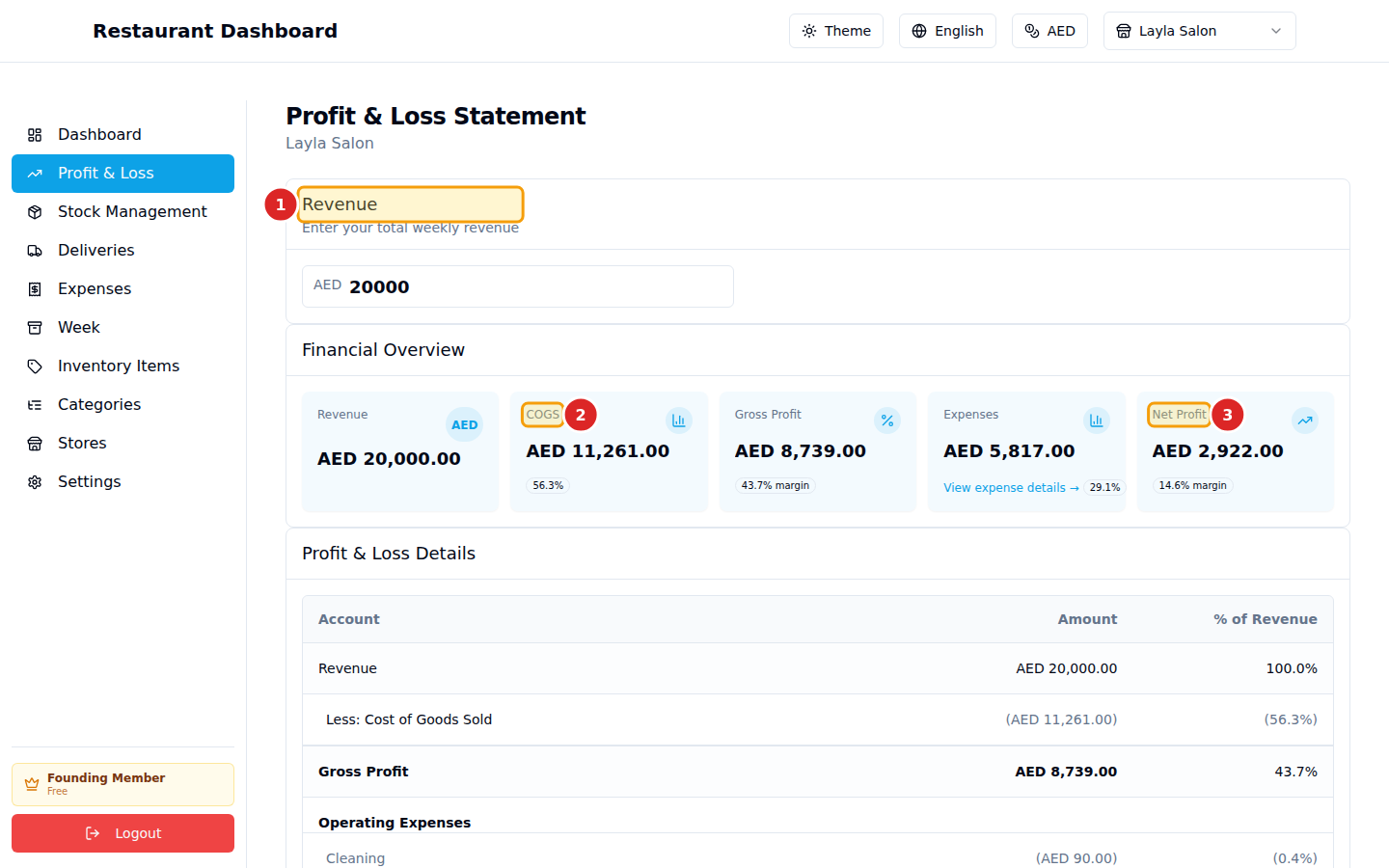Screen dimensions: 1389x868
Task: Open the Layla Salon store dropdown
Action: pos(1199,31)
